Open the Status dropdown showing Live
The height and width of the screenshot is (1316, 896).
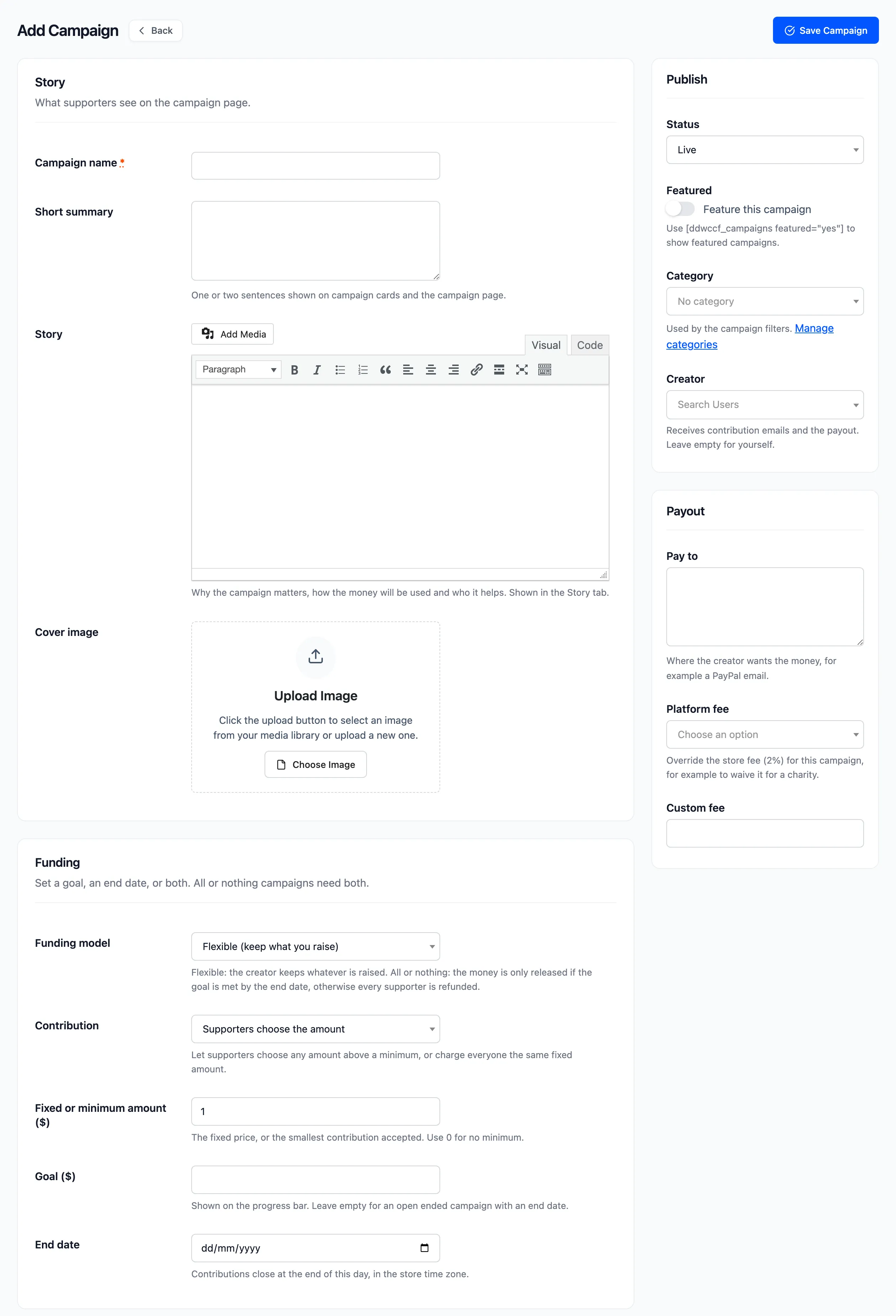[765, 150]
